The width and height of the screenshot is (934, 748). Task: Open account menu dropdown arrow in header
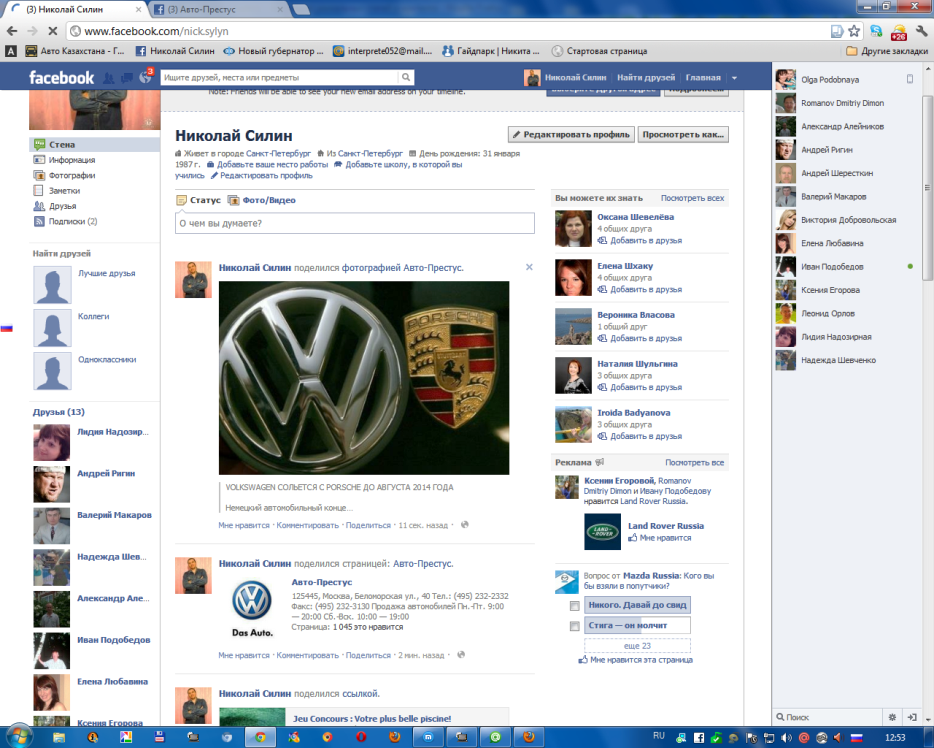pyautogui.click(x=734, y=78)
